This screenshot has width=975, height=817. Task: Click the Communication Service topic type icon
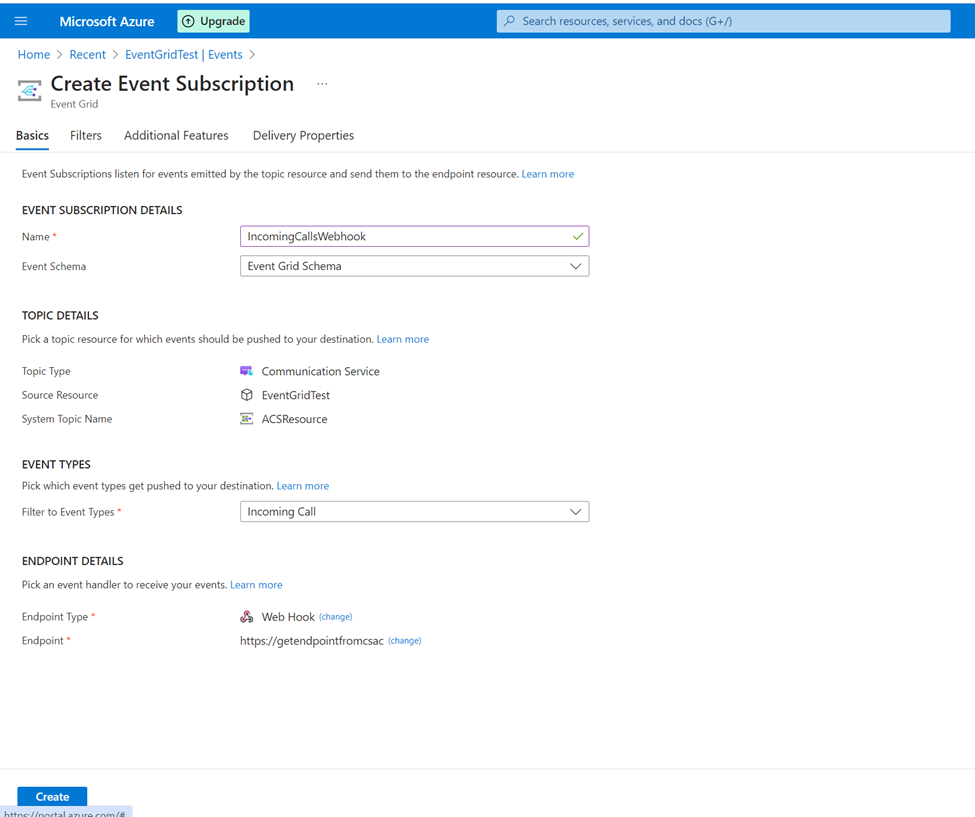247,370
